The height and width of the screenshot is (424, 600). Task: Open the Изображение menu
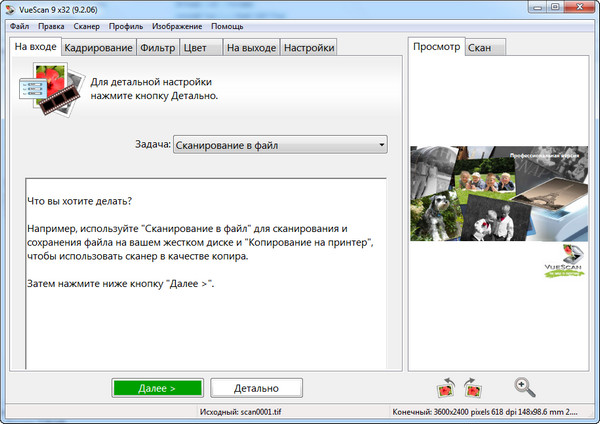point(180,25)
